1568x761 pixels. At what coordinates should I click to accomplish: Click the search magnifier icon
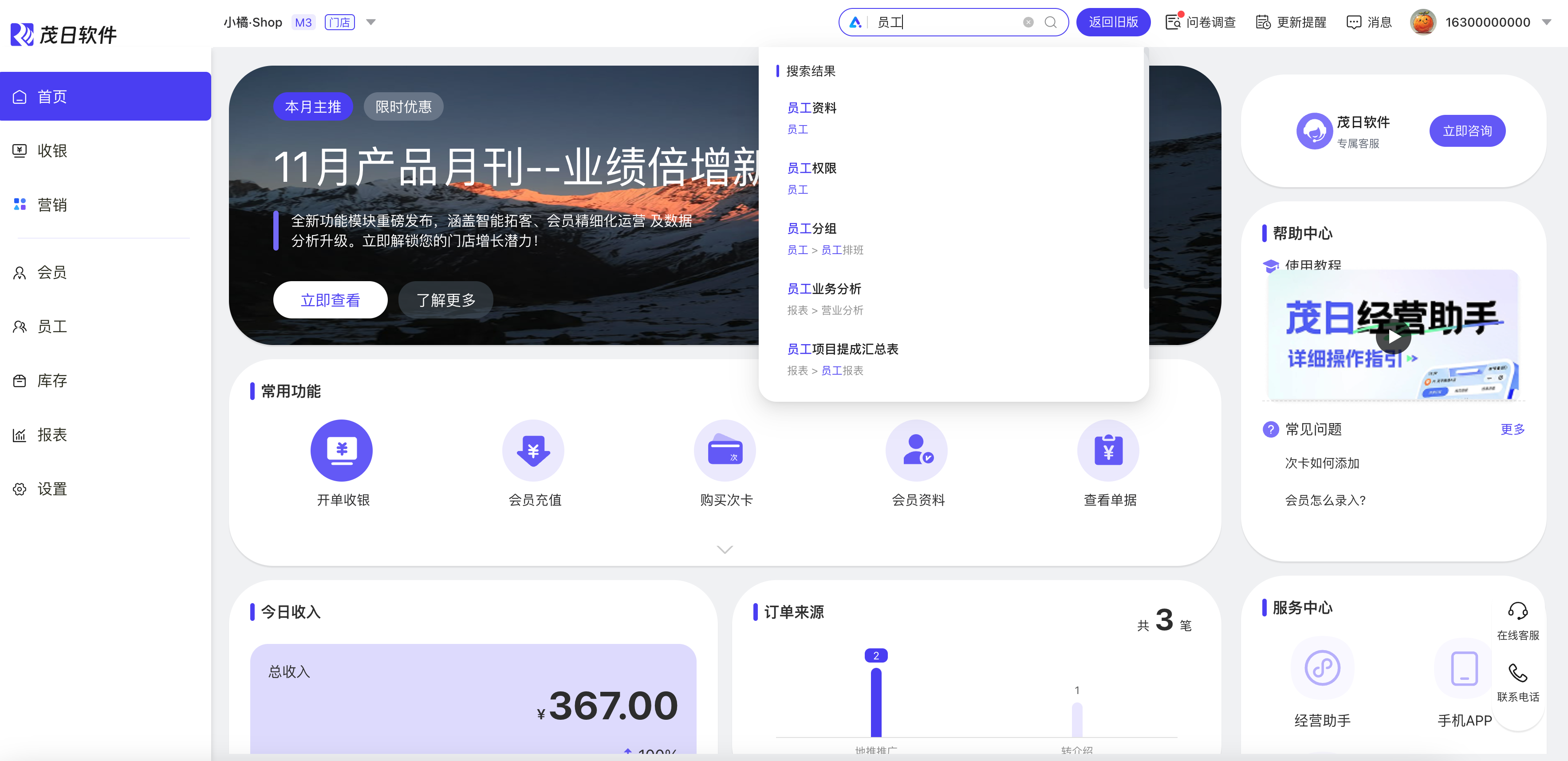point(1051,23)
